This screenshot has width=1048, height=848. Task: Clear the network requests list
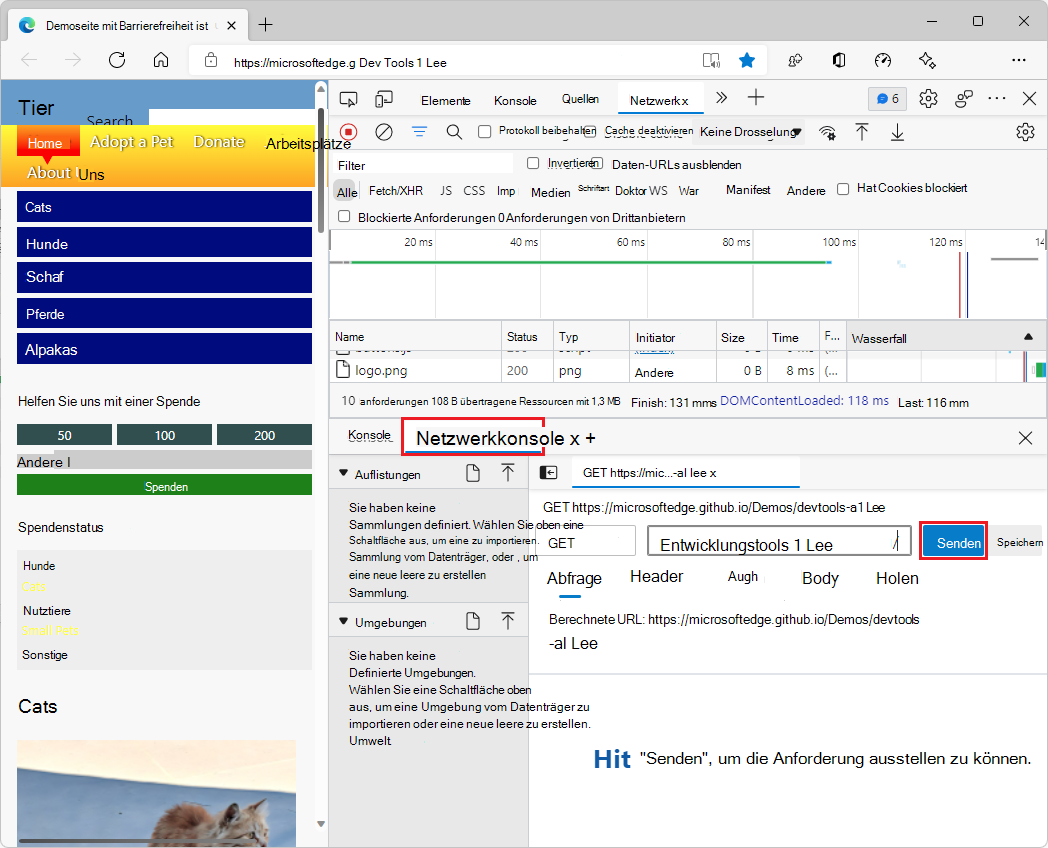tap(383, 131)
